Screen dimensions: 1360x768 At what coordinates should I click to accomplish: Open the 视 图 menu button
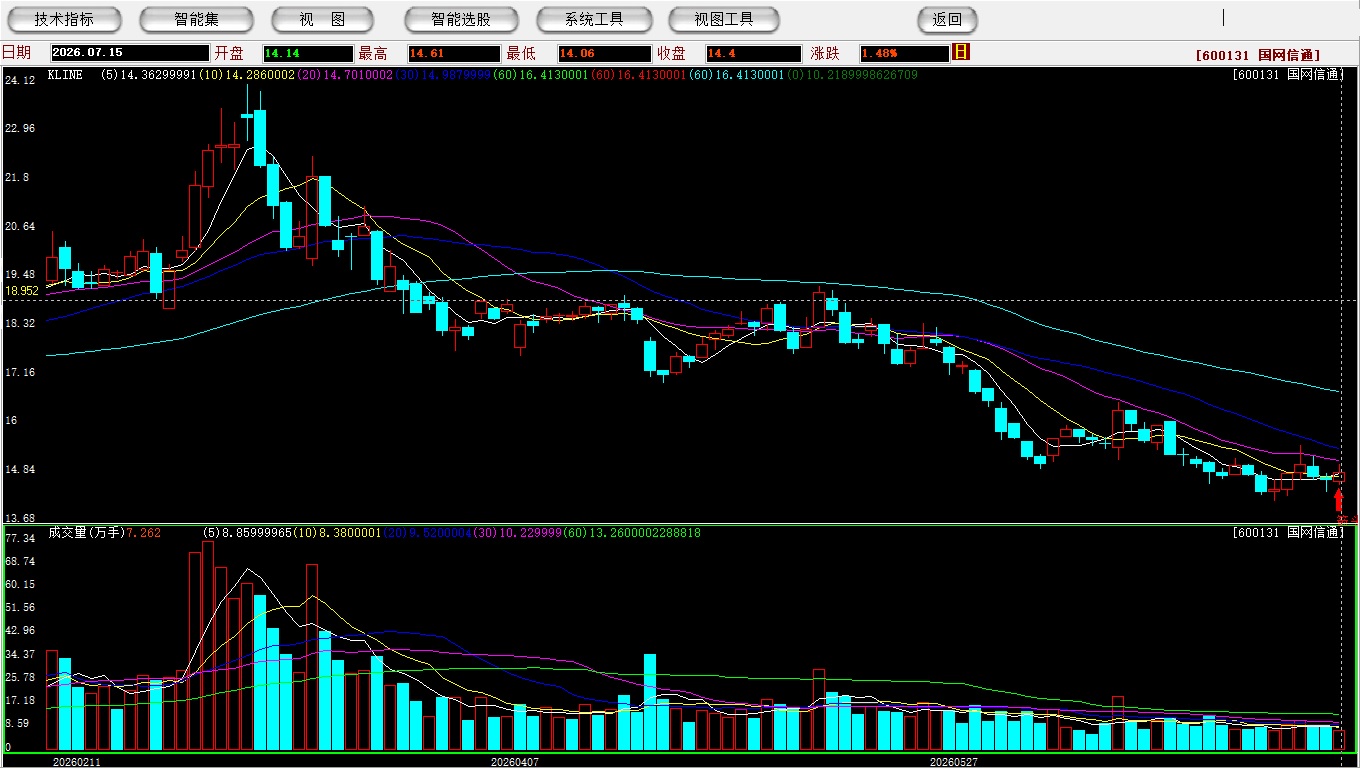(323, 19)
